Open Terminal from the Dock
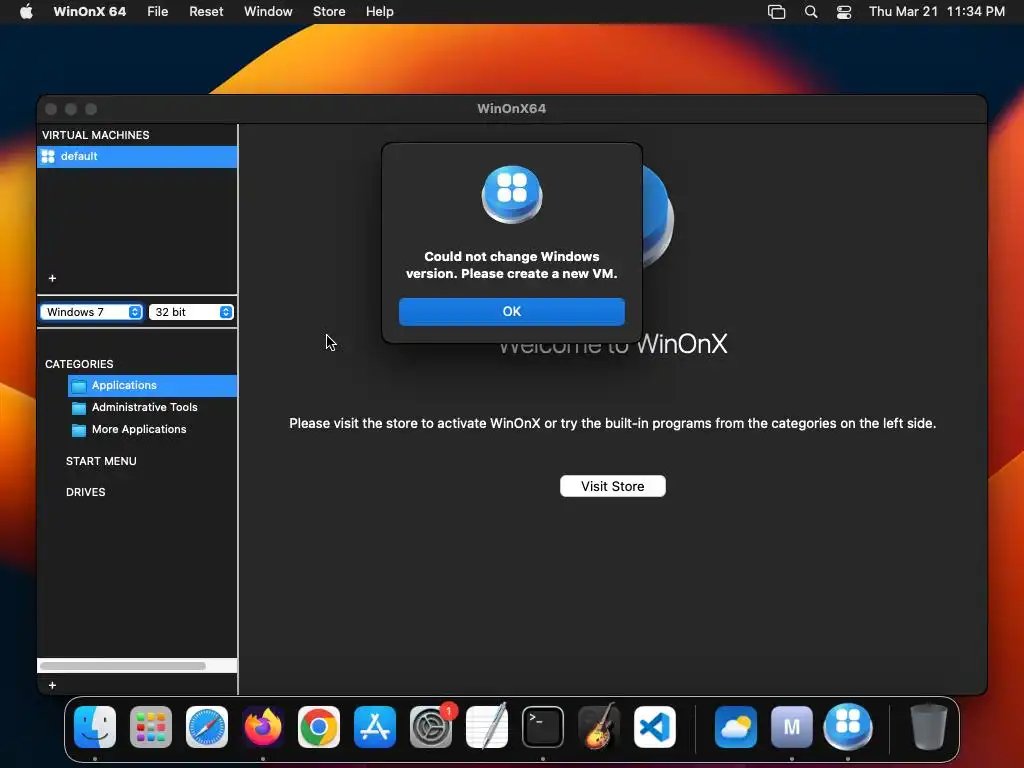1024x768 pixels. pyautogui.click(x=543, y=727)
